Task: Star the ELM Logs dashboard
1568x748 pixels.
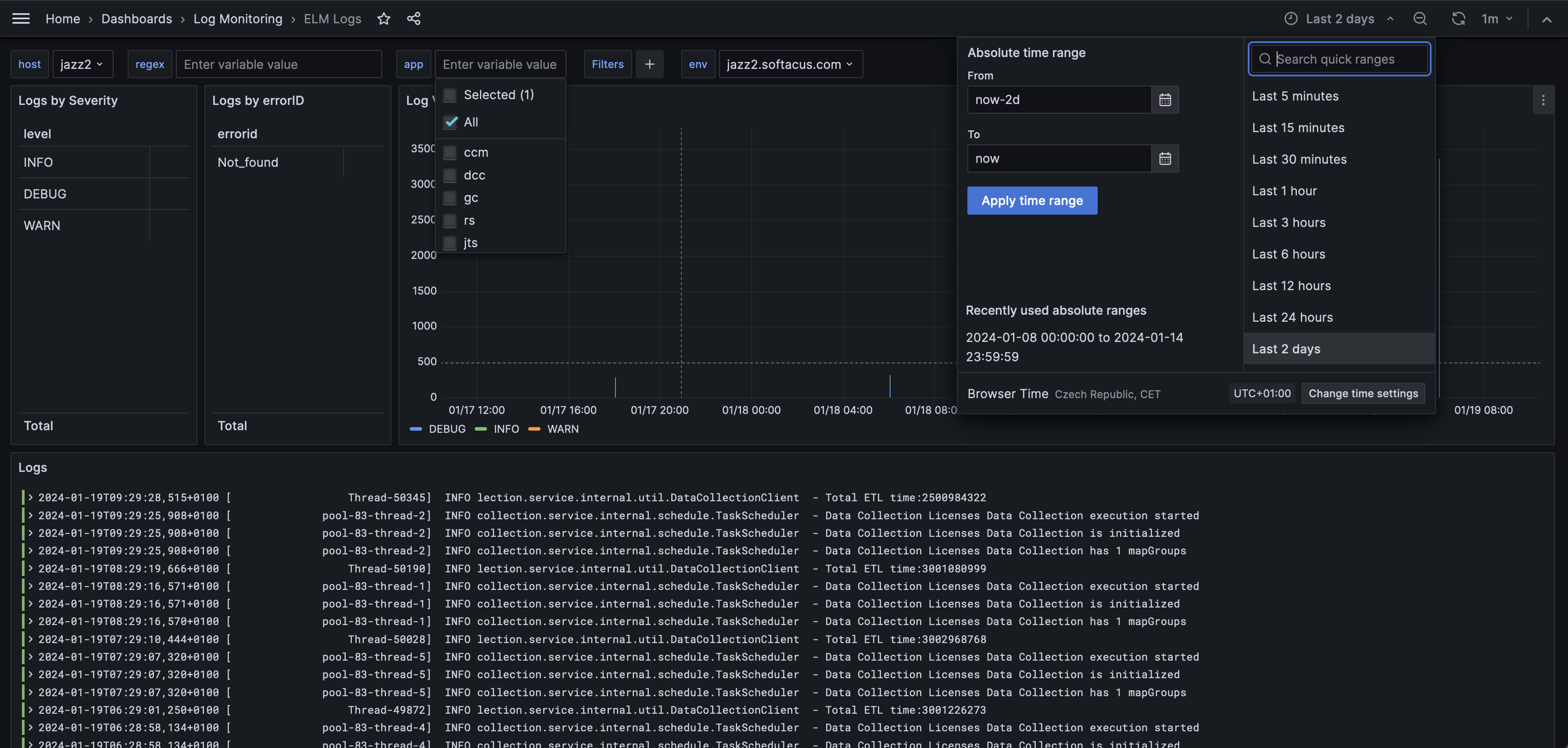Action: (383, 19)
